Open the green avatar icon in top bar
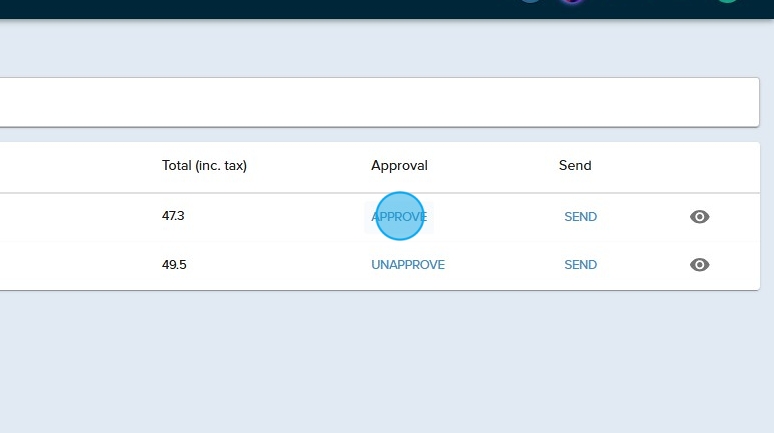This screenshot has width=774, height=433. 727,1
